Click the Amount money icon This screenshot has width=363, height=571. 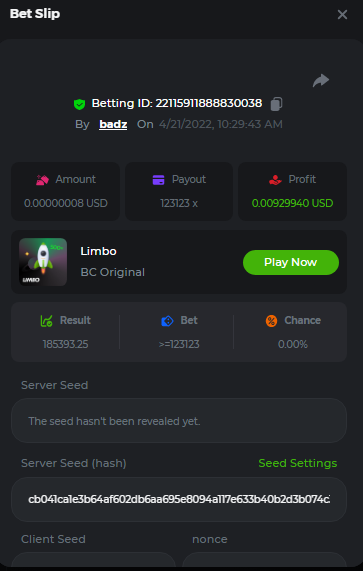point(43,180)
